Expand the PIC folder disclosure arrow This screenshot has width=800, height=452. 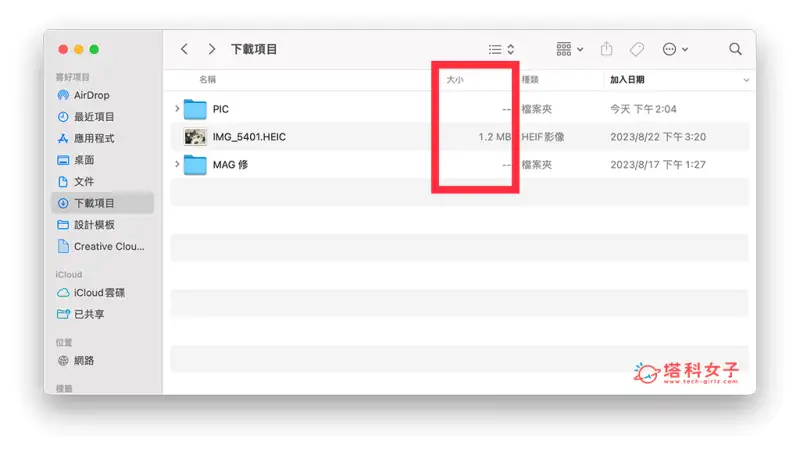tap(177, 109)
